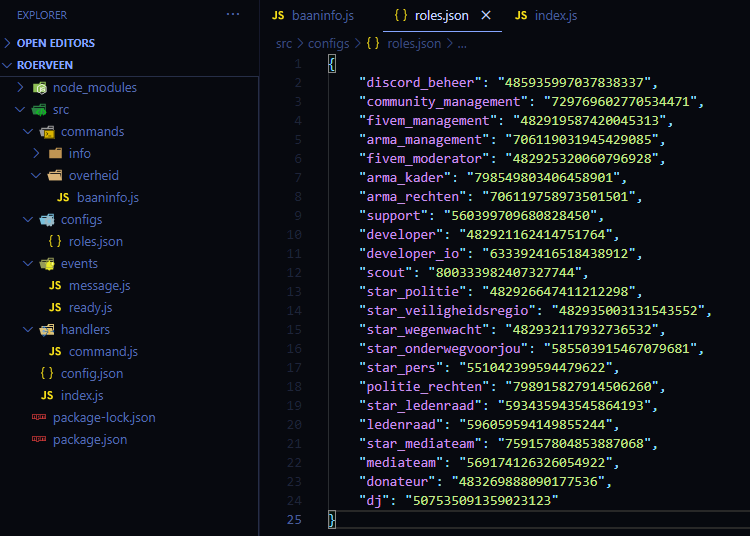The height and width of the screenshot is (536, 750).
Task: Click the configs folder icon
Action: 48,220
